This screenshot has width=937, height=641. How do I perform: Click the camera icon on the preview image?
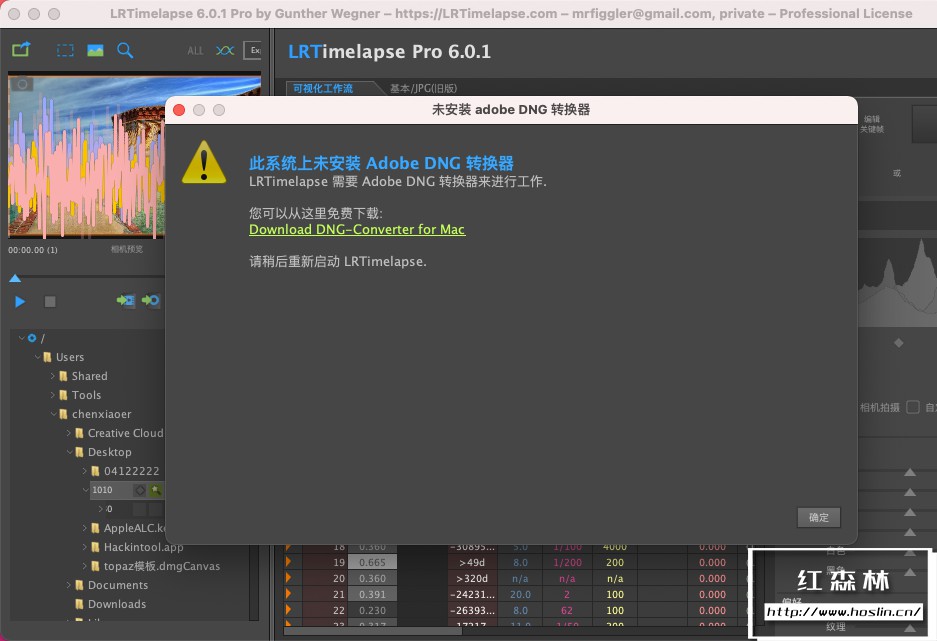[22, 84]
